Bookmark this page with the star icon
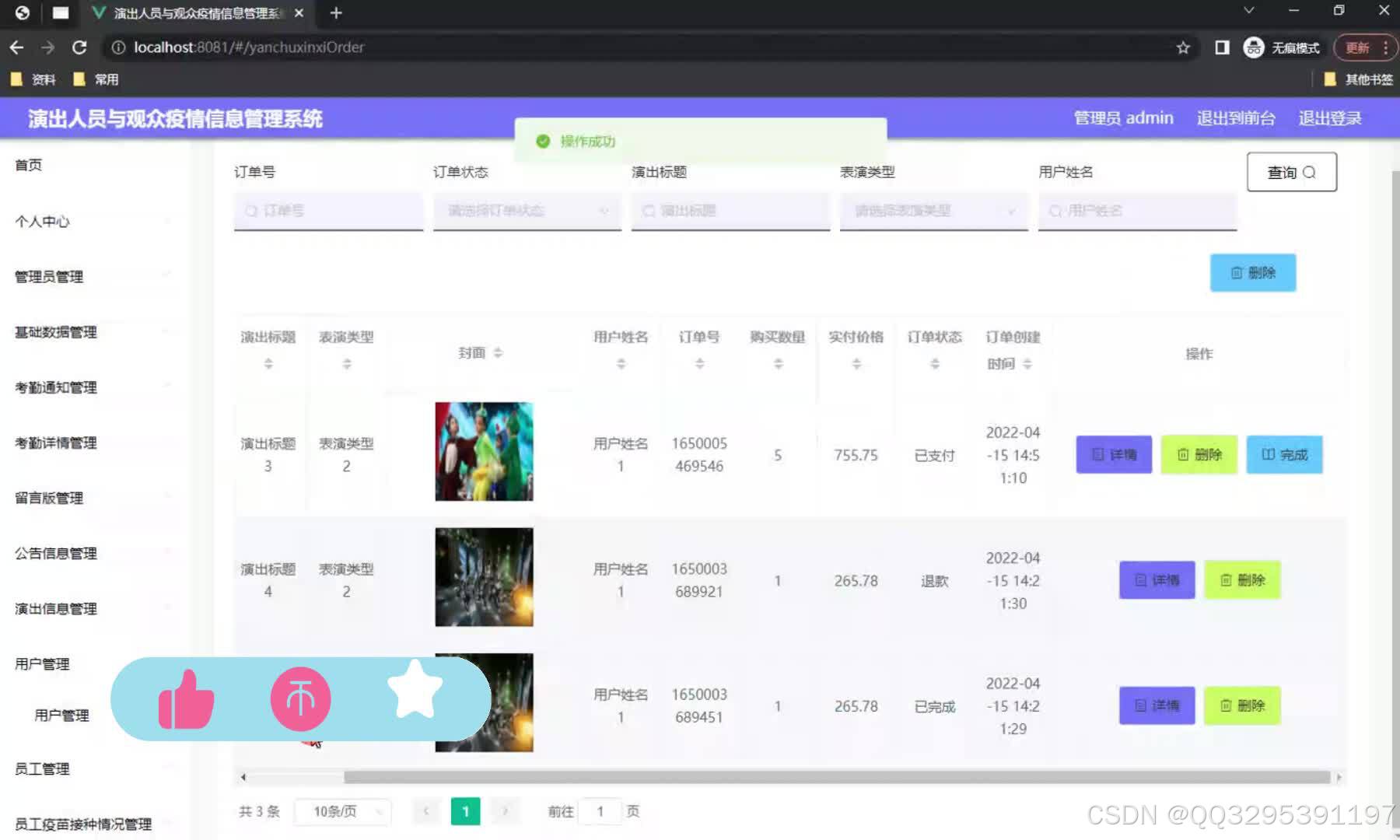The image size is (1400, 840). click(x=1183, y=48)
